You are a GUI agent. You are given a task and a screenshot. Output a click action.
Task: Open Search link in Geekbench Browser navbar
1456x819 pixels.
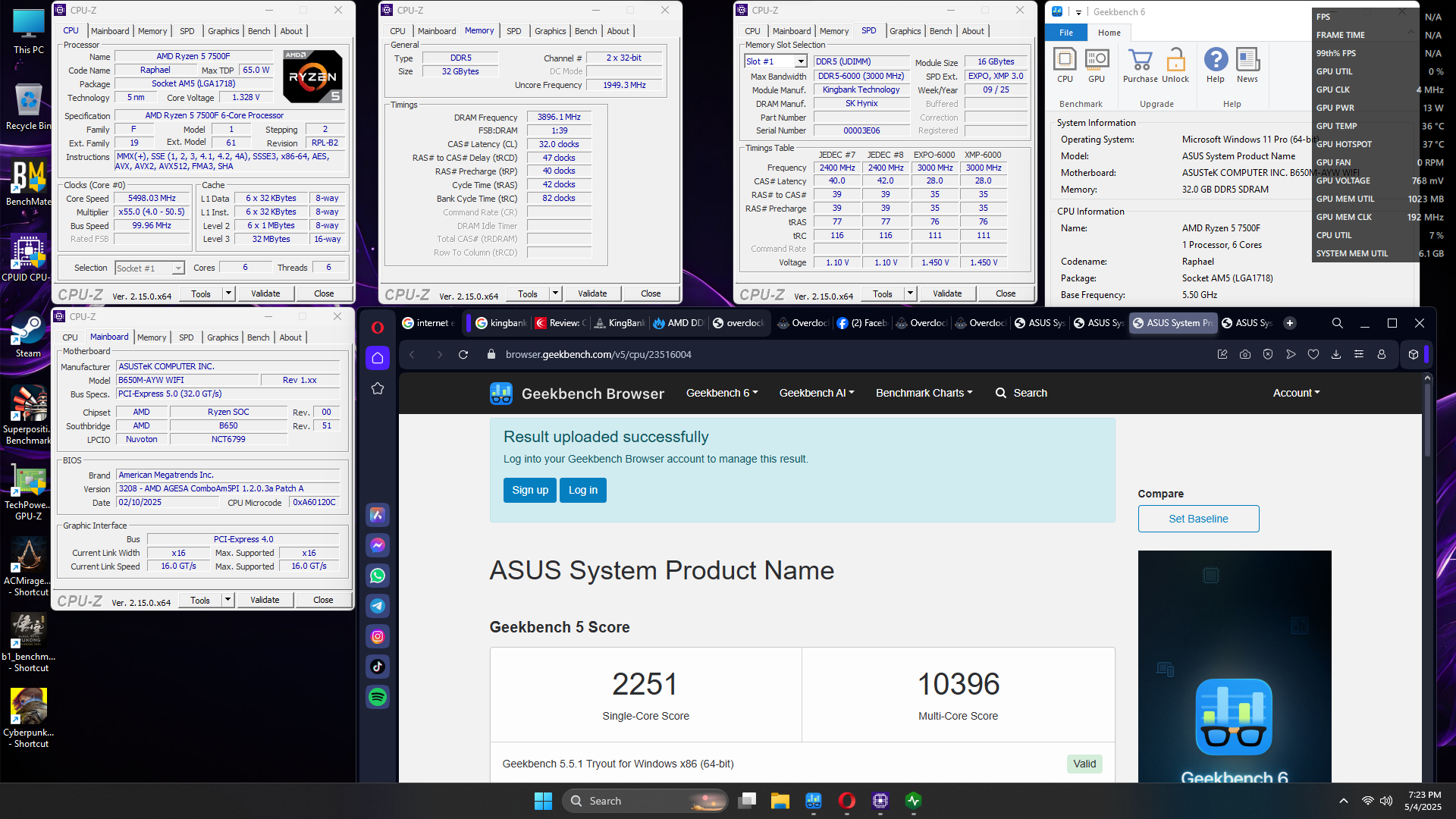(x=1021, y=393)
